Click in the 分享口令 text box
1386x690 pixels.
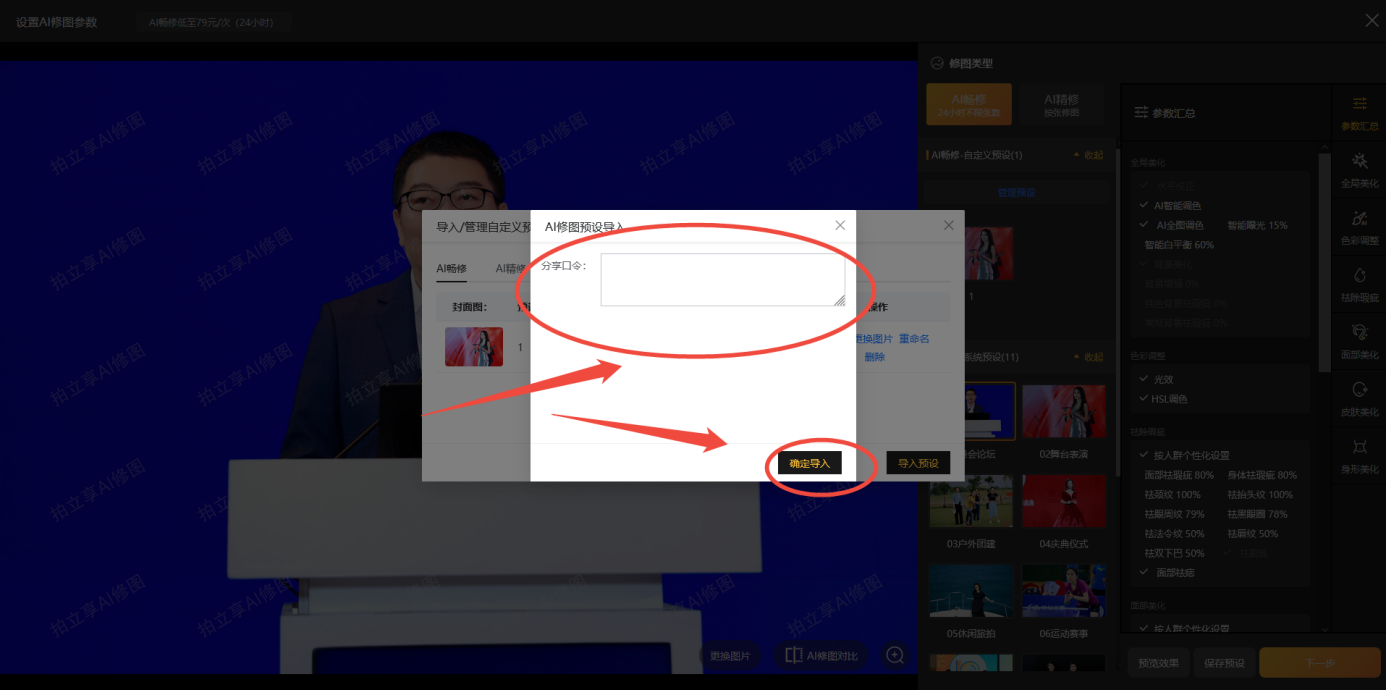click(722, 280)
